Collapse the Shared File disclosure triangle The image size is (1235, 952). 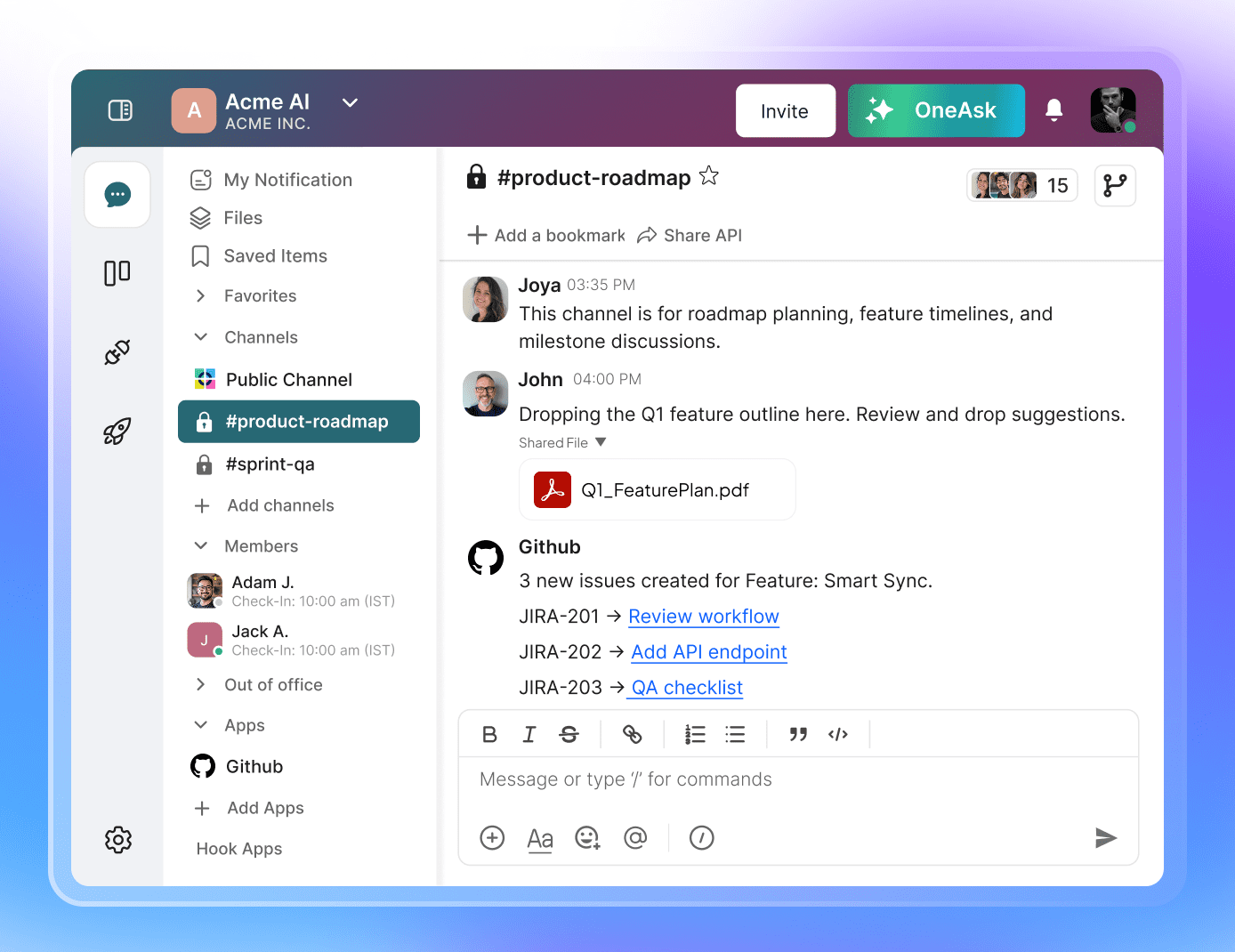[x=601, y=442]
